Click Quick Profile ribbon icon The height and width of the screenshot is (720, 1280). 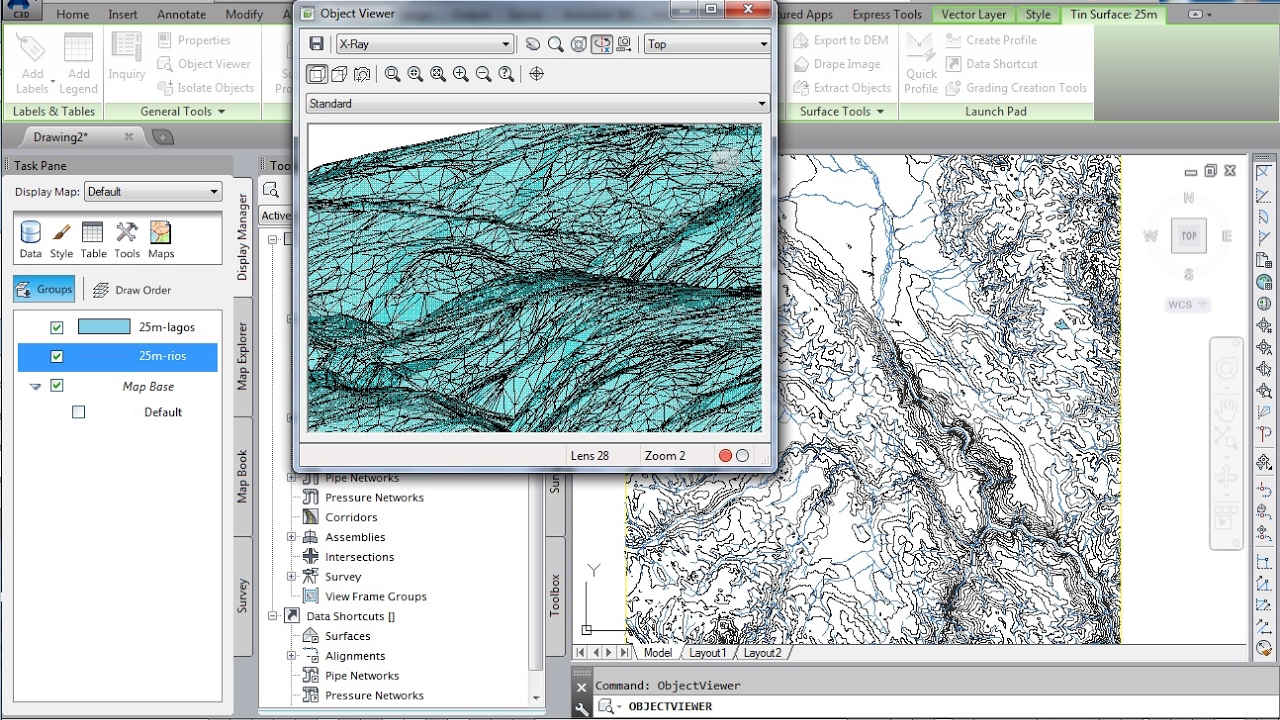(921, 62)
